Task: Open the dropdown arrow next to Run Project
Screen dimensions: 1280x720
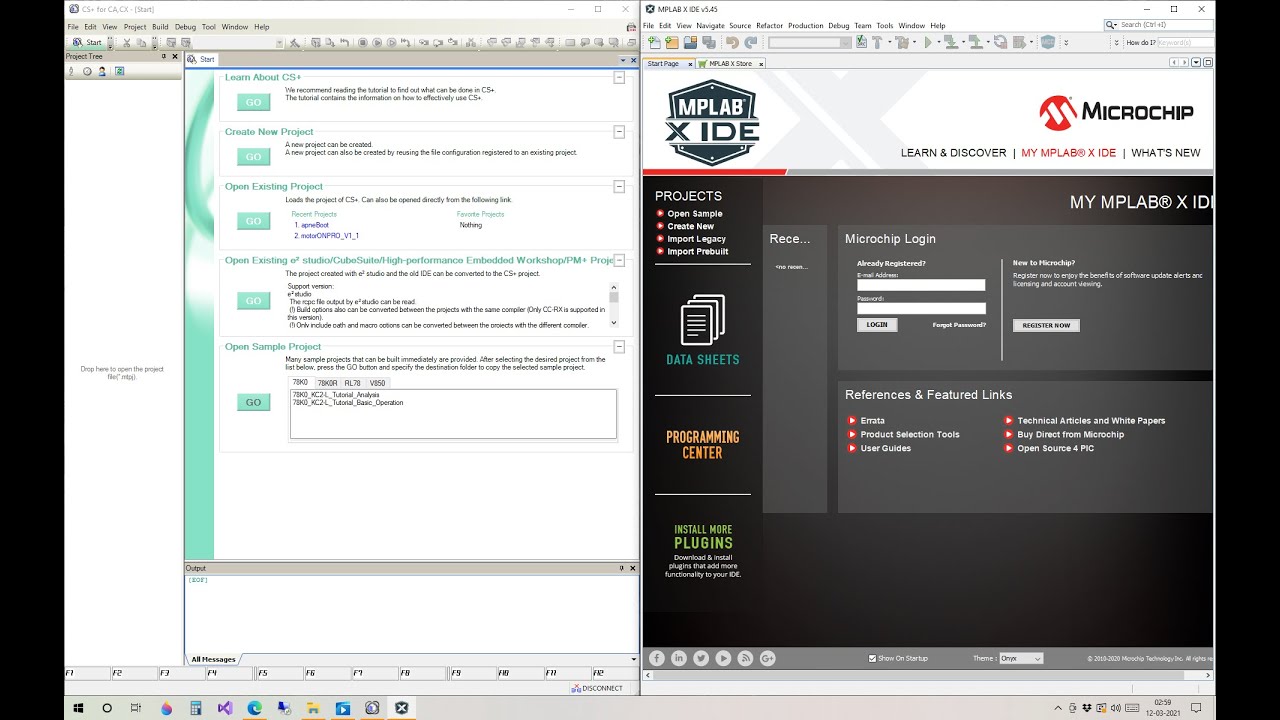Action: [938, 43]
